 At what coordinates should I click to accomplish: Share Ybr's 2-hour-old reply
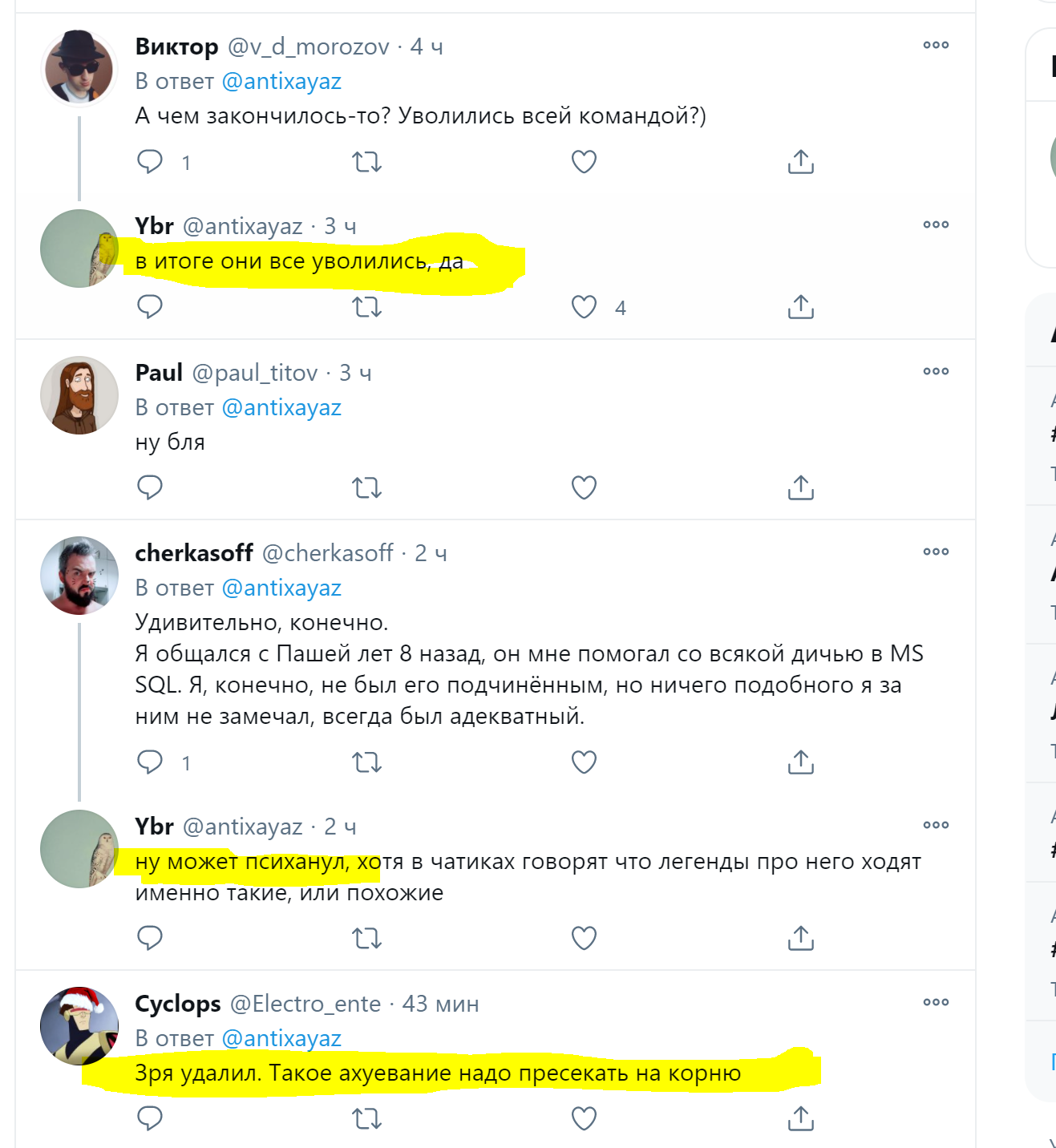pos(800,938)
